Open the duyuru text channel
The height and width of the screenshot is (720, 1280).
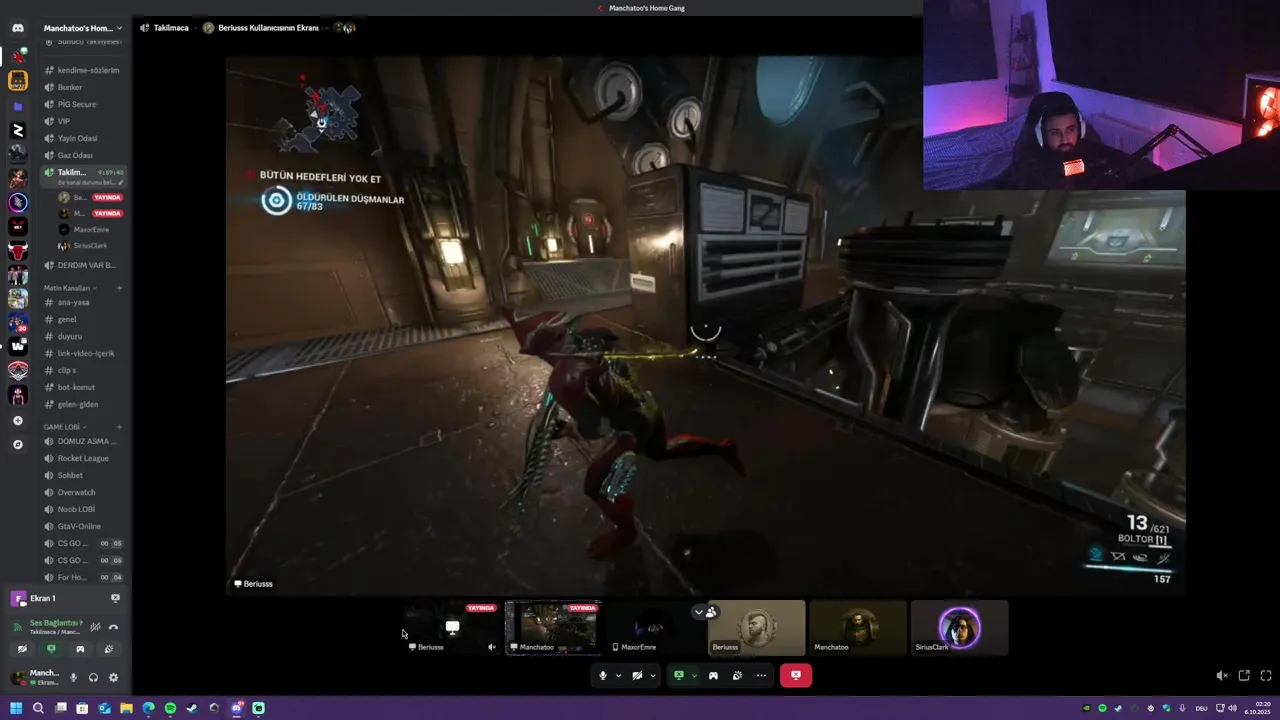tap(84, 336)
